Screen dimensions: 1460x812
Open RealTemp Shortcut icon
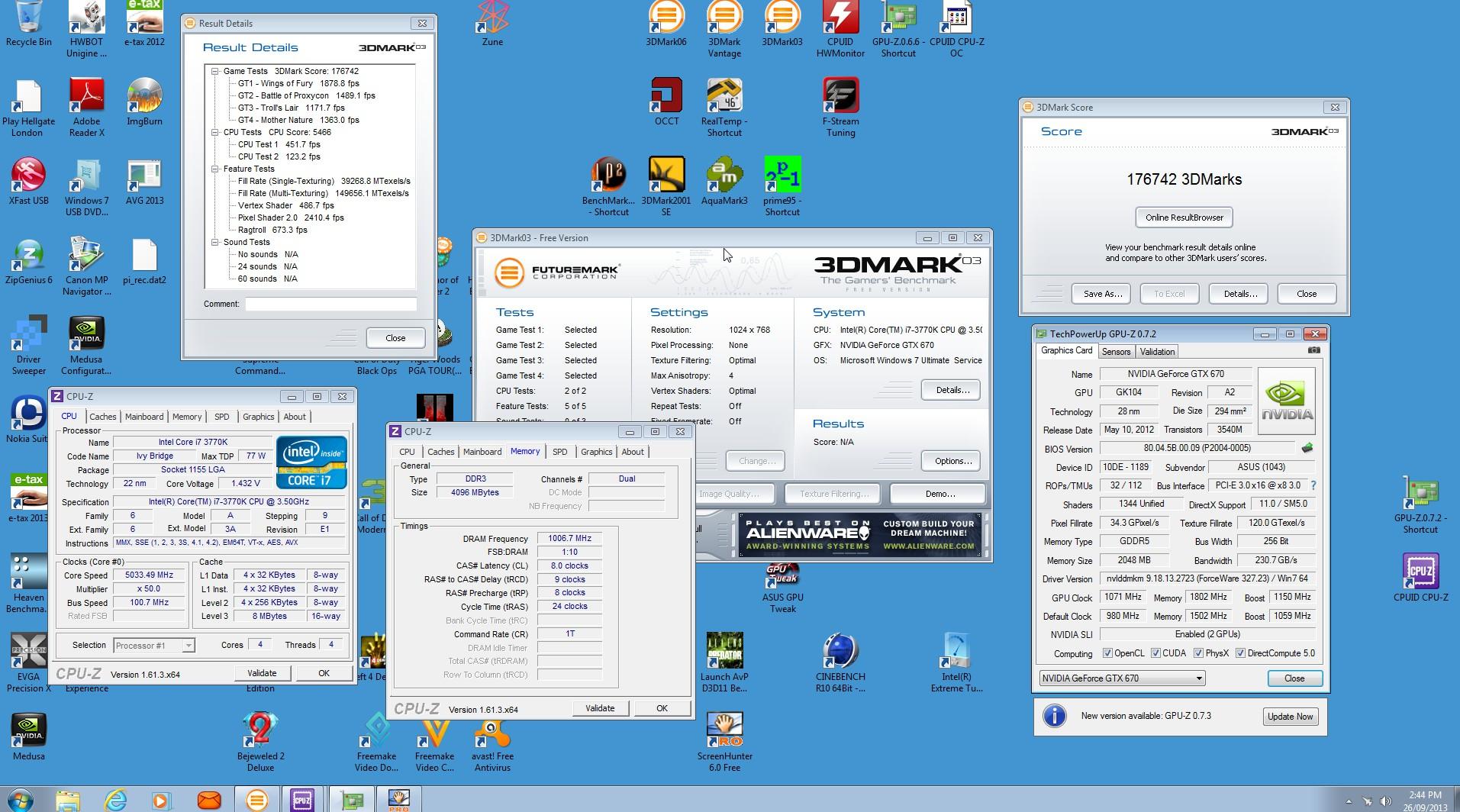724,107
